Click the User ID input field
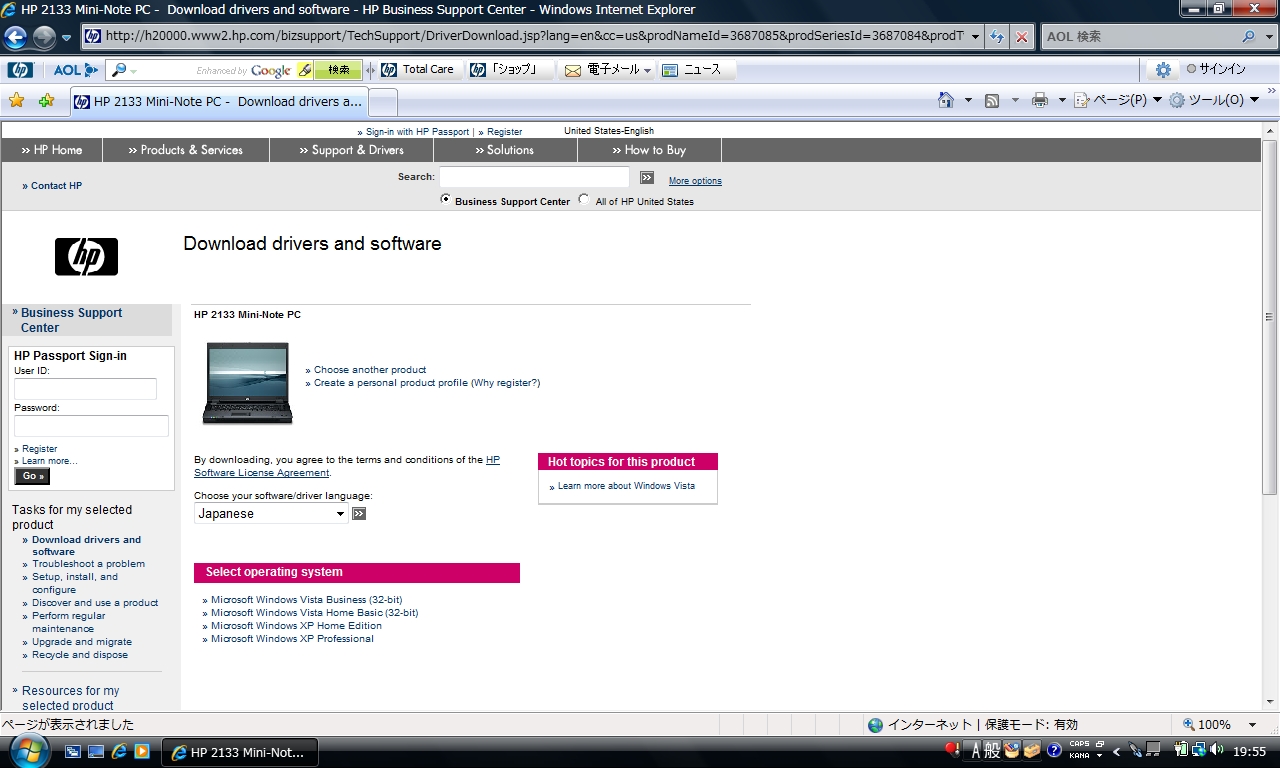The height and width of the screenshot is (768, 1280). coord(85,389)
